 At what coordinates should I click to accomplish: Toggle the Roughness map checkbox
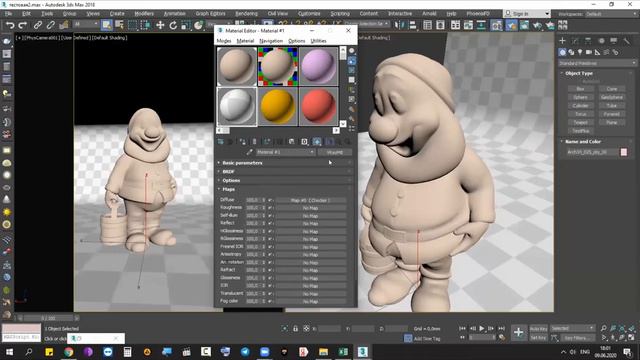(x=270, y=208)
